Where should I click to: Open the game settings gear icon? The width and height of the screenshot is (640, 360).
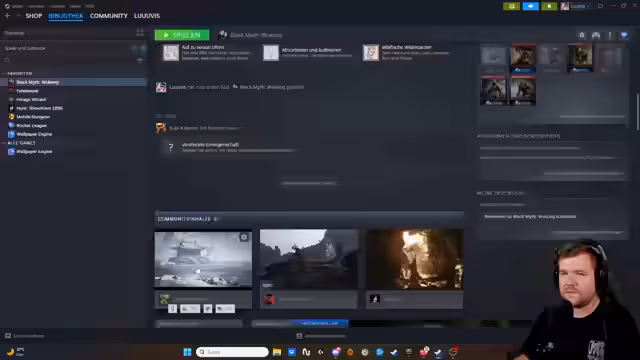(582, 35)
